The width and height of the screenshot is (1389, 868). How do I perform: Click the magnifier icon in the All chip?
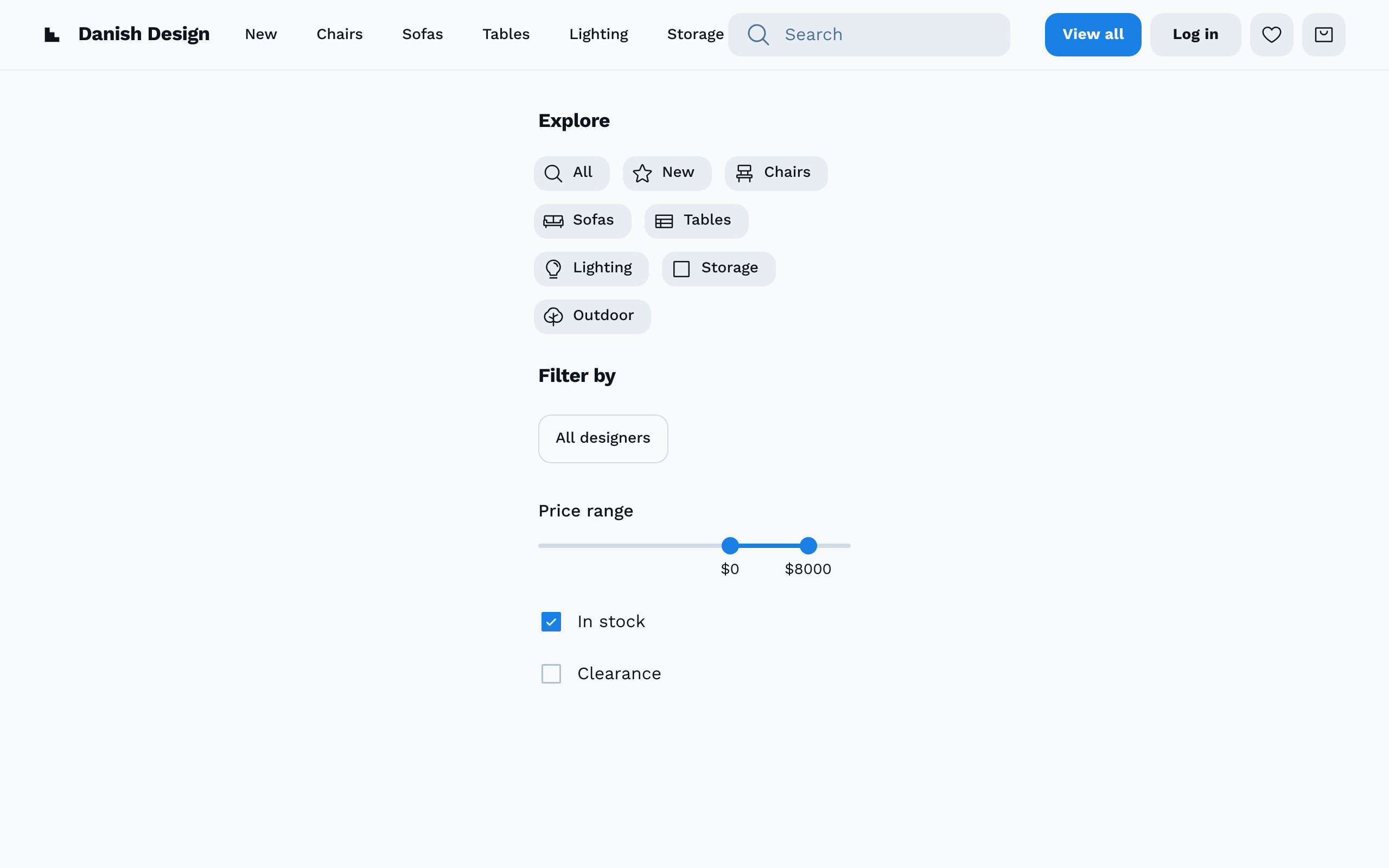[x=553, y=174]
